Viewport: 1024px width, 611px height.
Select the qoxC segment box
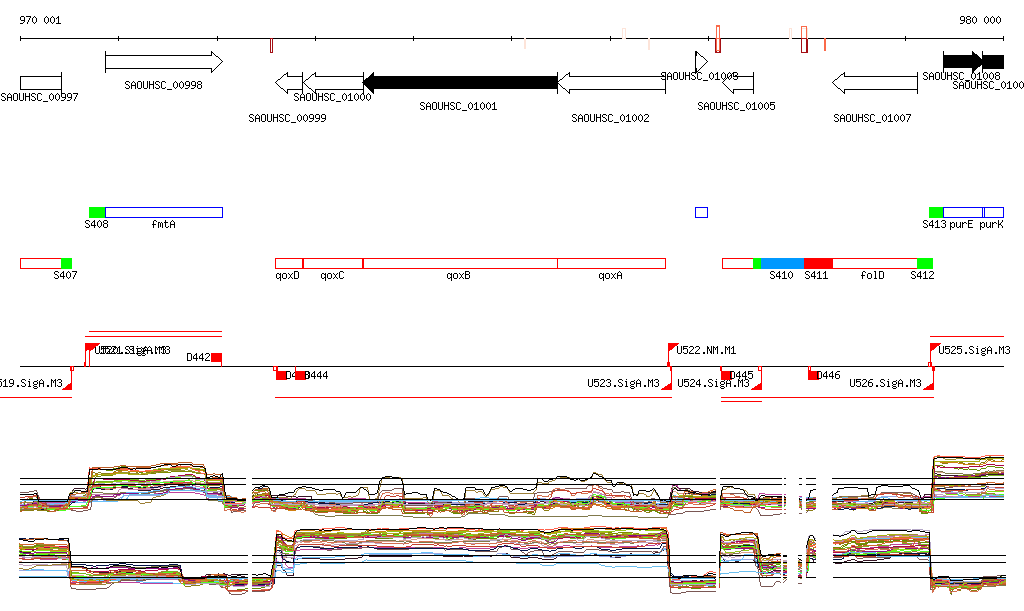click(x=333, y=264)
